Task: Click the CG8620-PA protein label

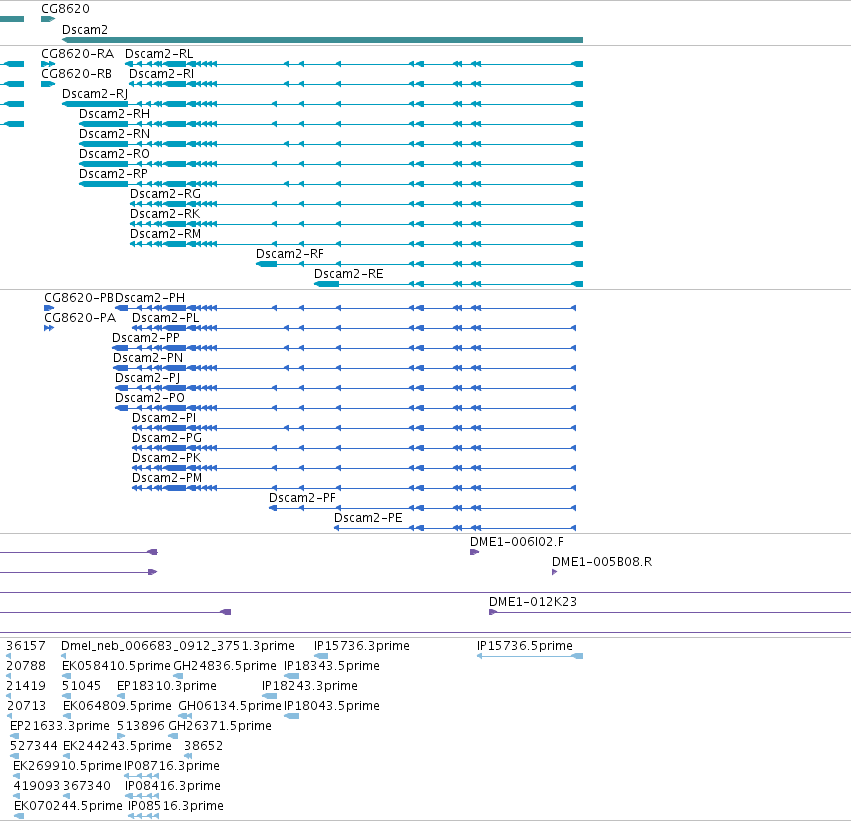Action: pyautogui.click(x=80, y=318)
